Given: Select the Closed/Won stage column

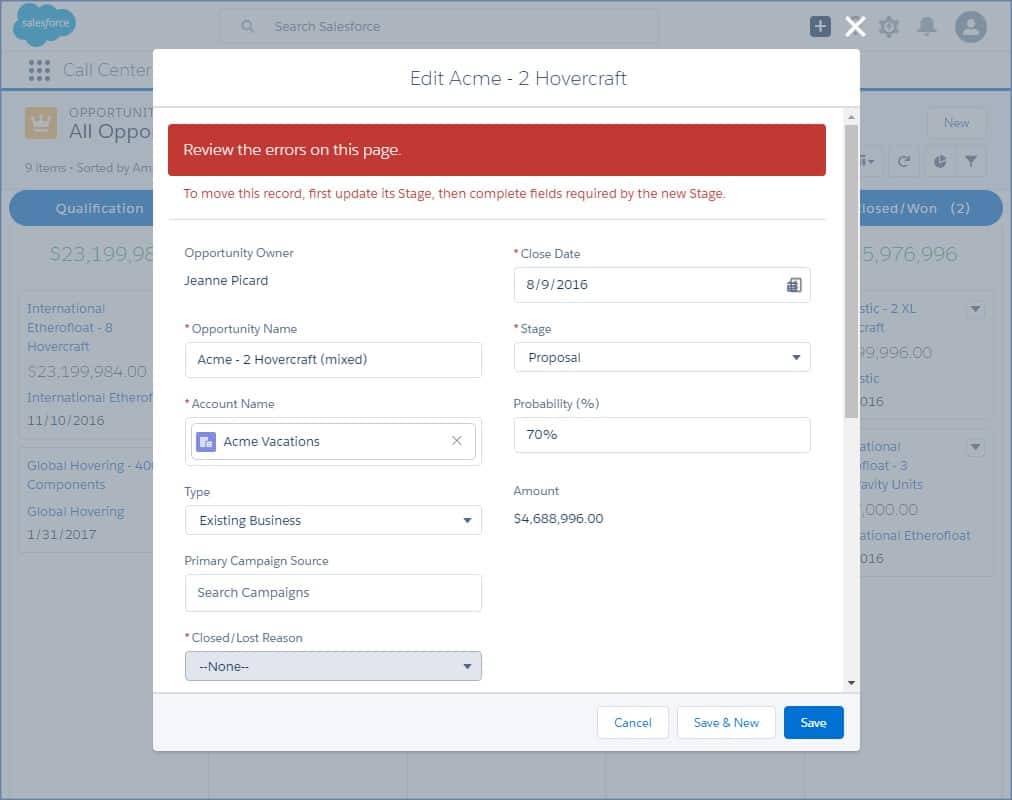Looking at the screenshot, I should pyautogui.click(x=931, y=208).
